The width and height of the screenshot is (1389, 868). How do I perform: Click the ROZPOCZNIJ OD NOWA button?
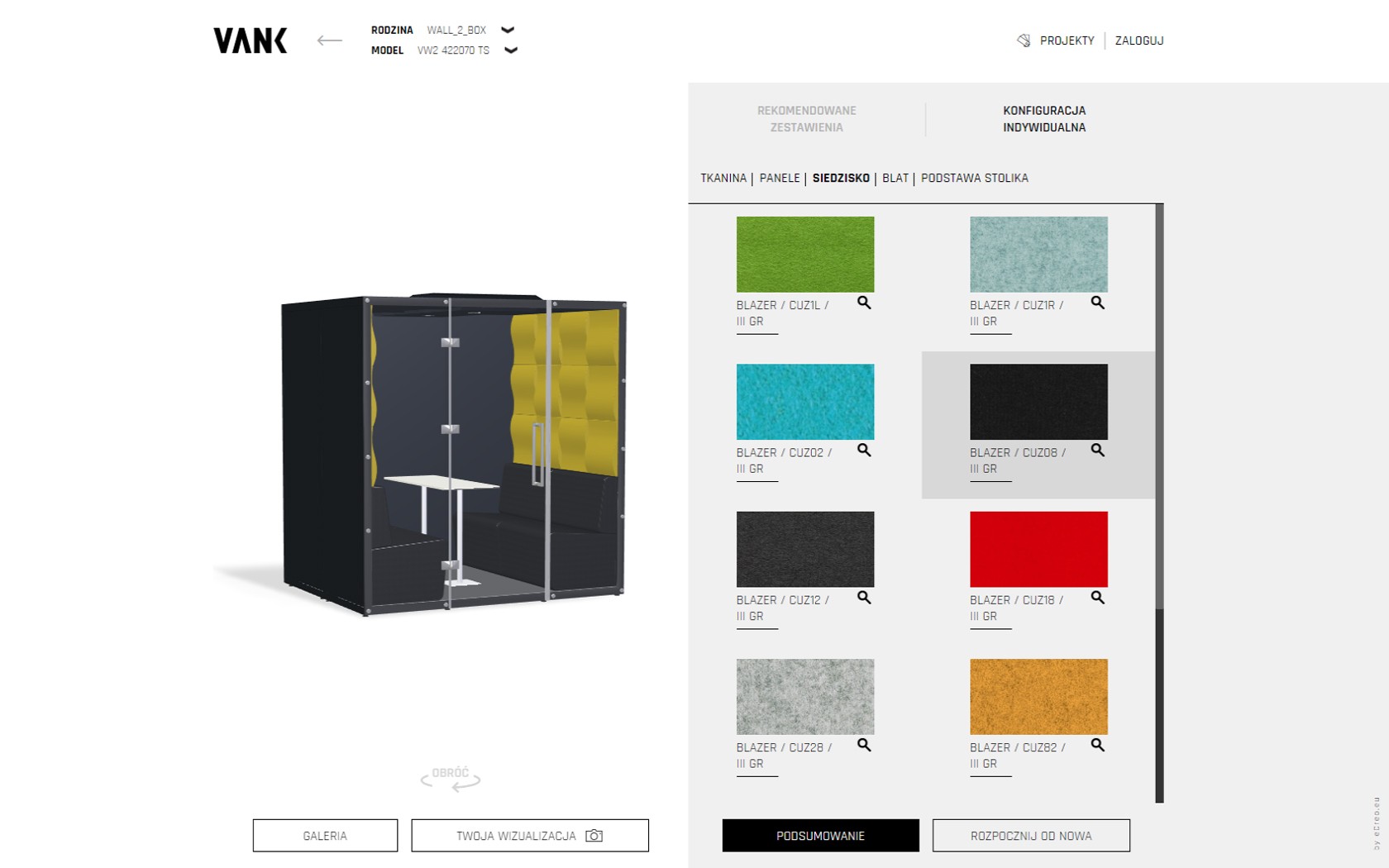(1031, 836)
